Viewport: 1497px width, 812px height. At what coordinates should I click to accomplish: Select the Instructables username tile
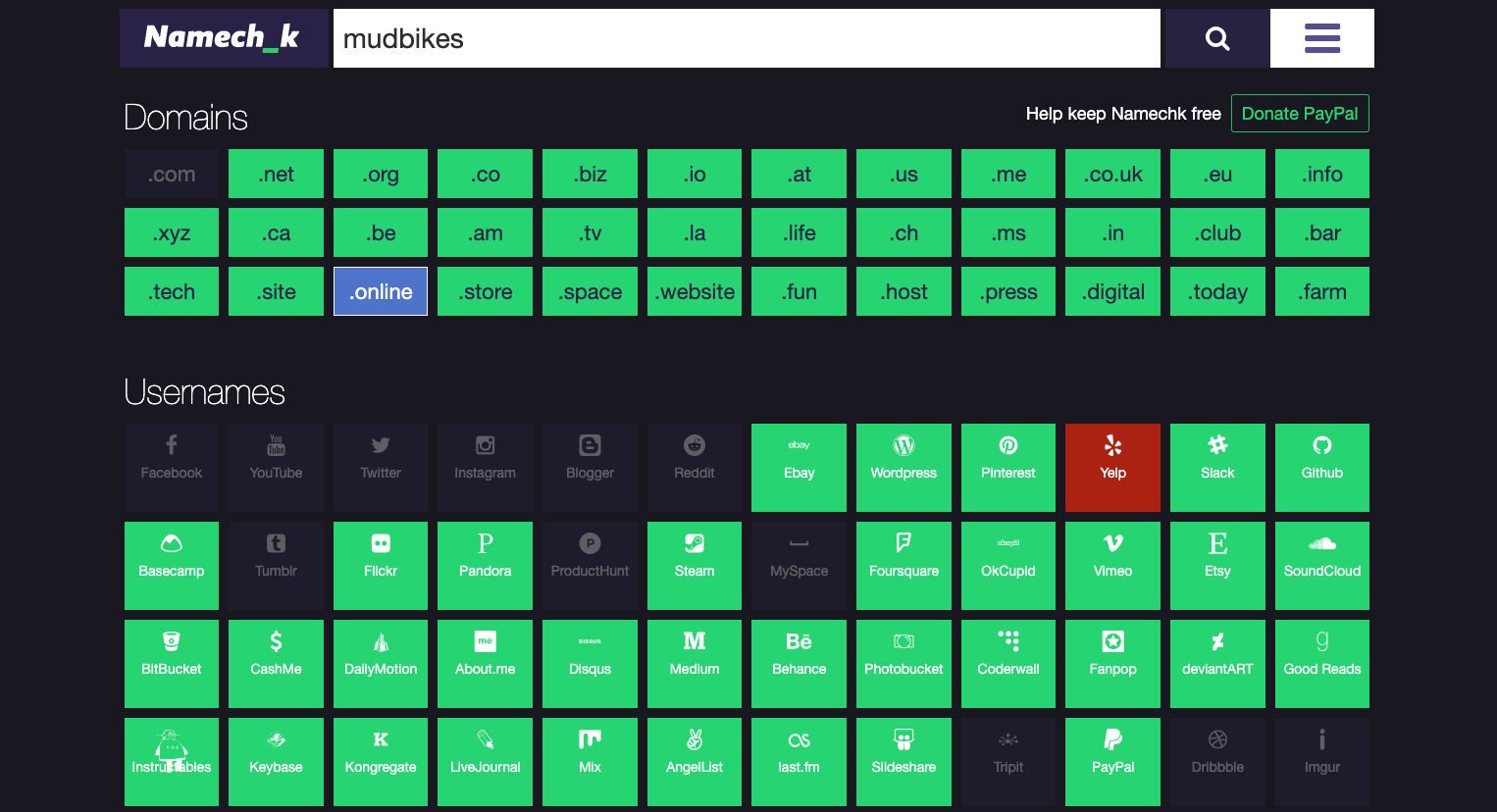[x=172, y=762]
